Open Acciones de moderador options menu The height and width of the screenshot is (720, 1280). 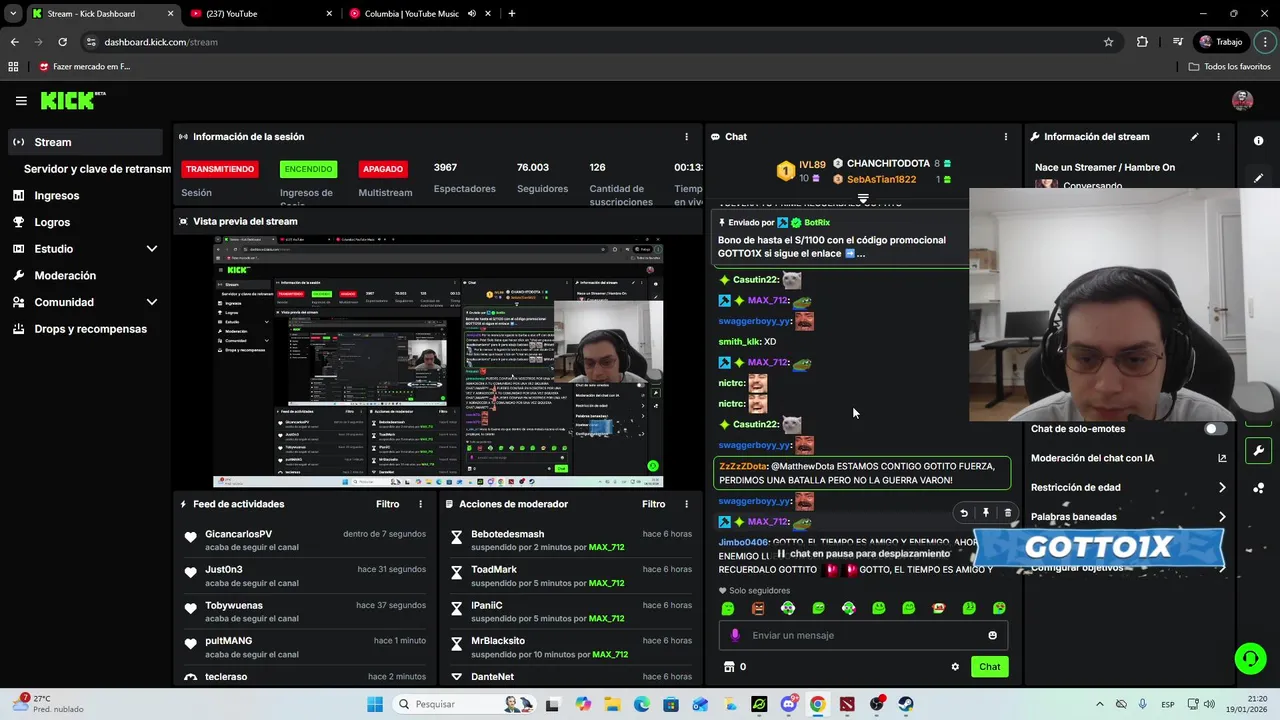click(686, 504)
